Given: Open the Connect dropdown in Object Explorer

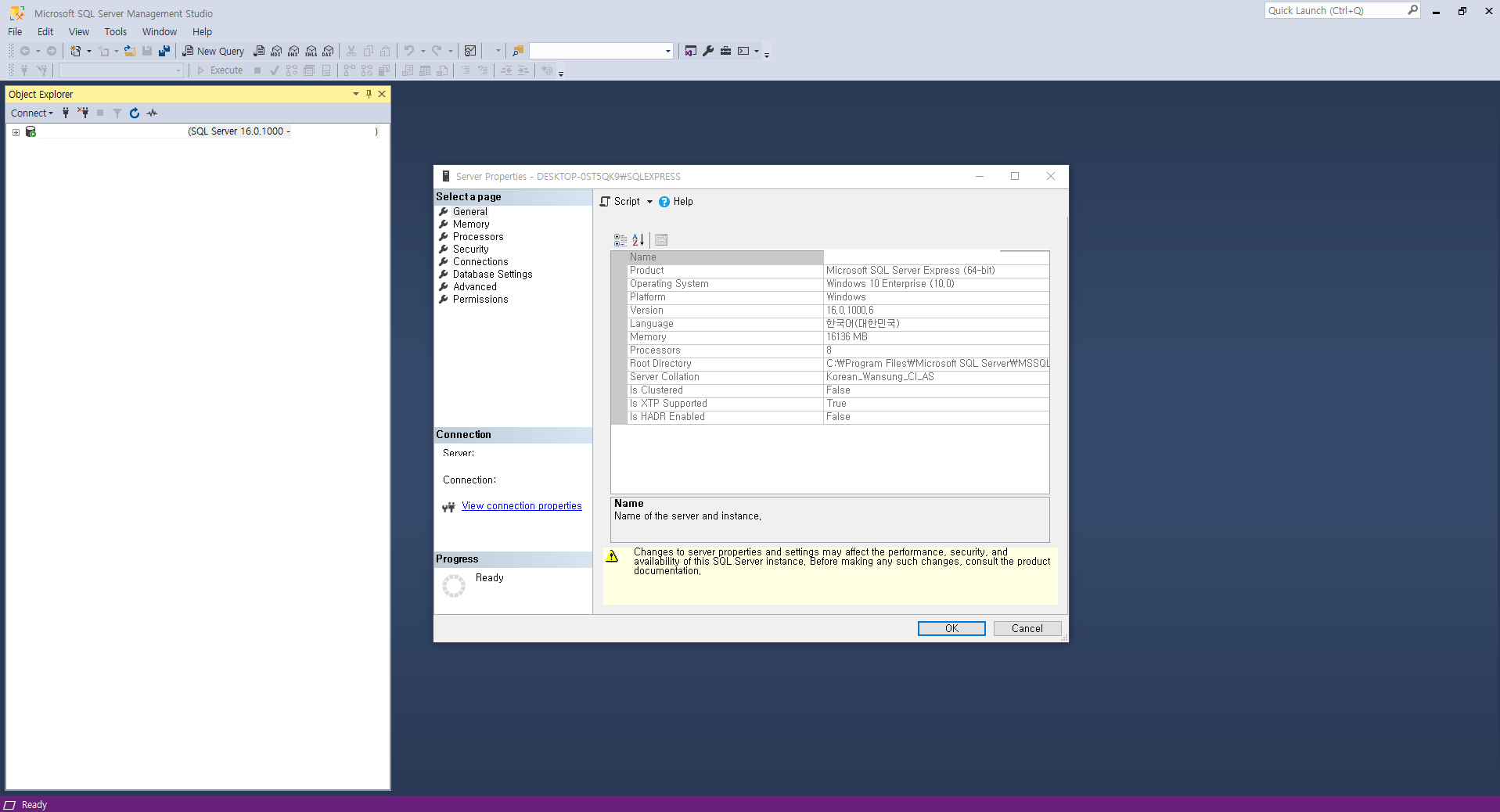Looking at the screenshot, I should [32, 113].
